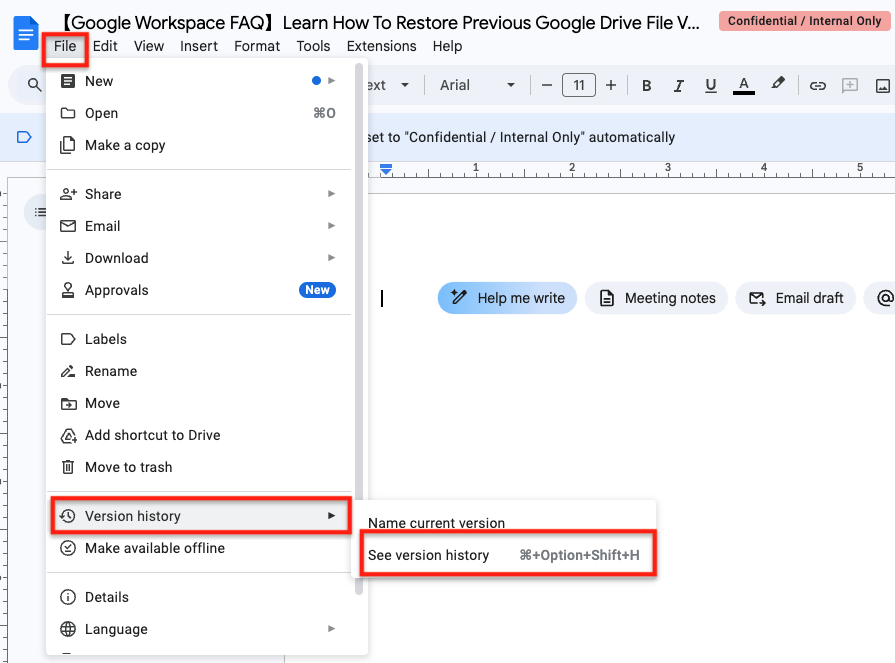Choose Open from the File menu
Viewport: 895px width, 663px height.
[199, 113]
